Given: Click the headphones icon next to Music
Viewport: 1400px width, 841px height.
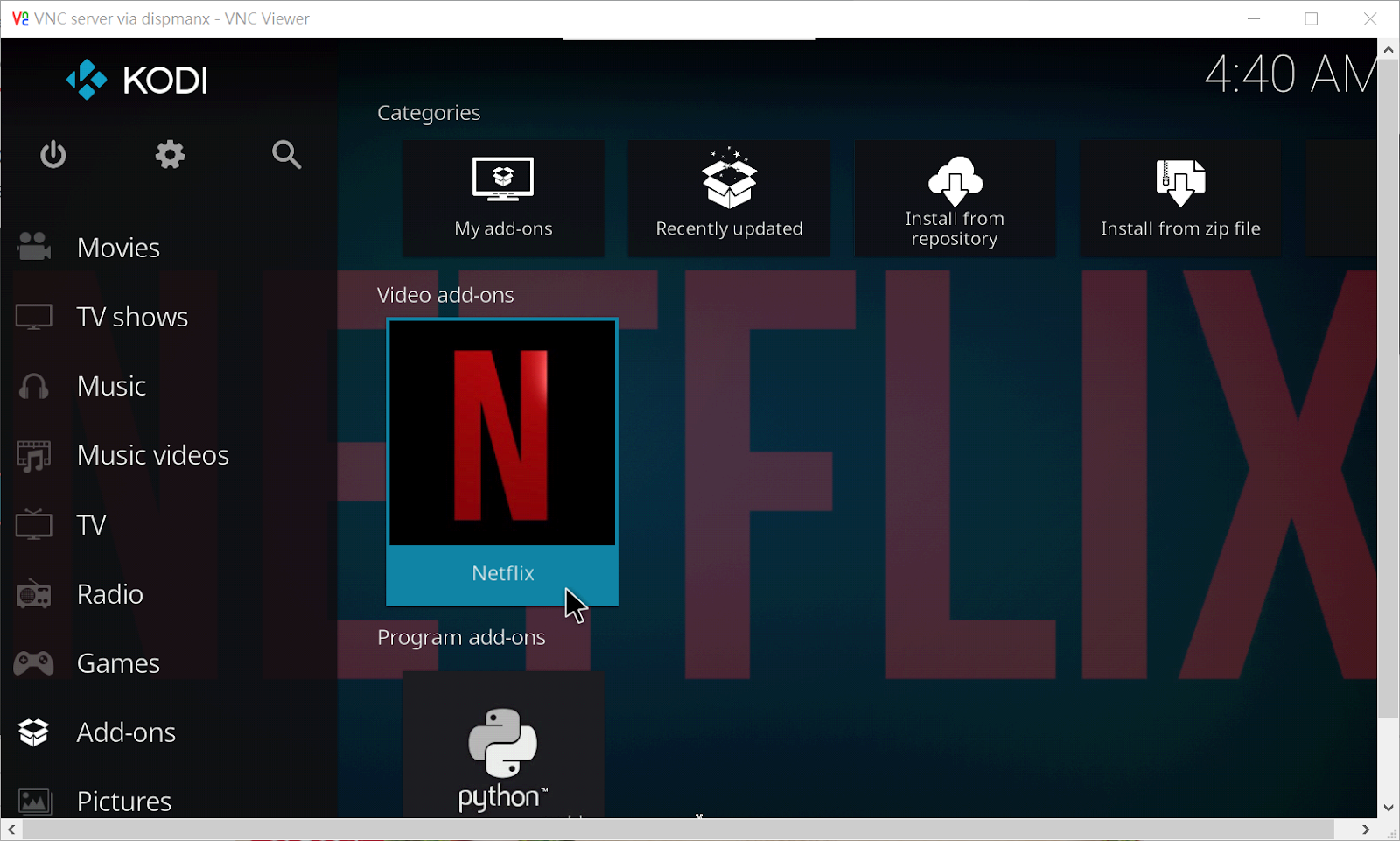Looking at the screenshot, I should pos(33,386).
